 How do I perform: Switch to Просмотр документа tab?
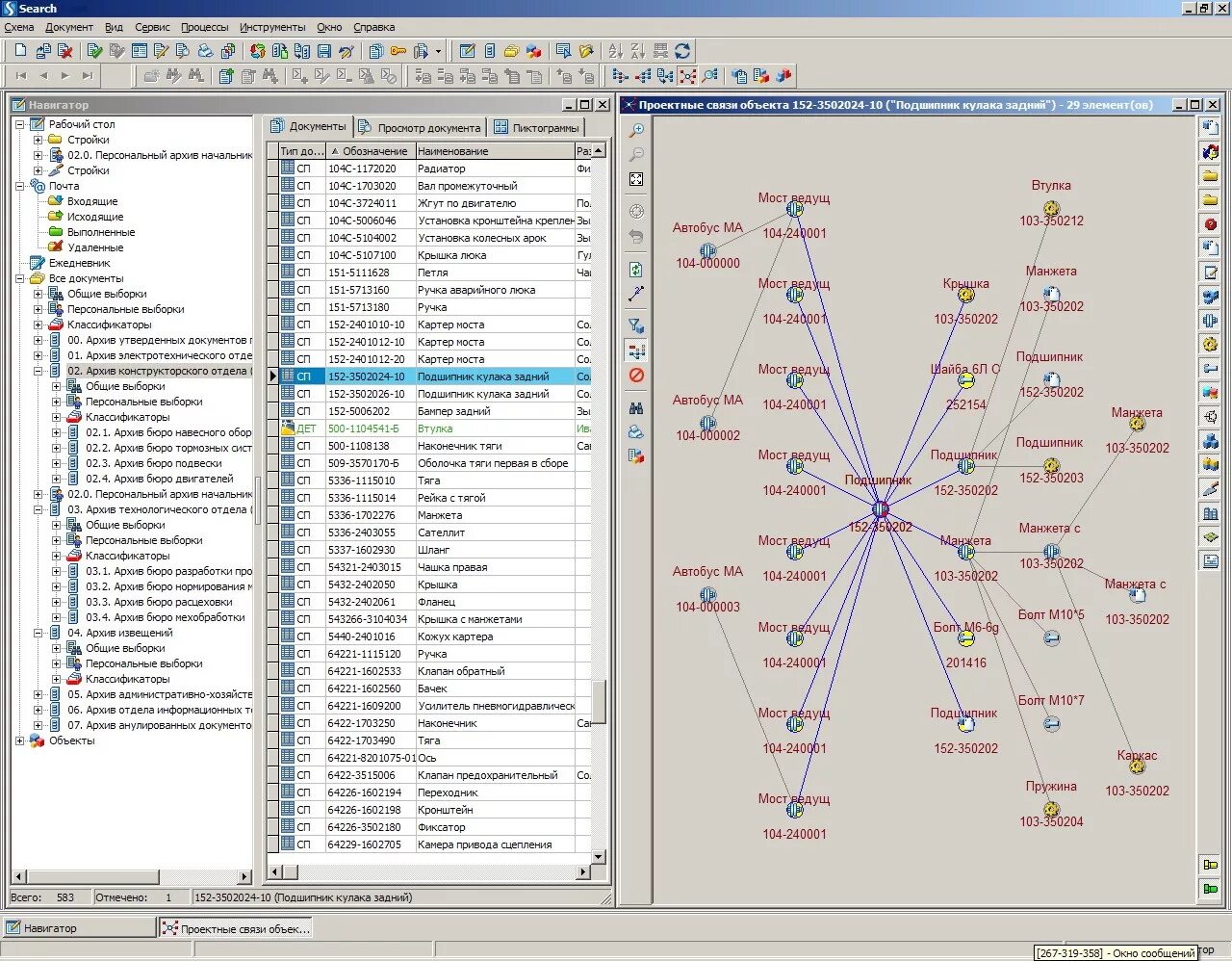coord(419,127)
